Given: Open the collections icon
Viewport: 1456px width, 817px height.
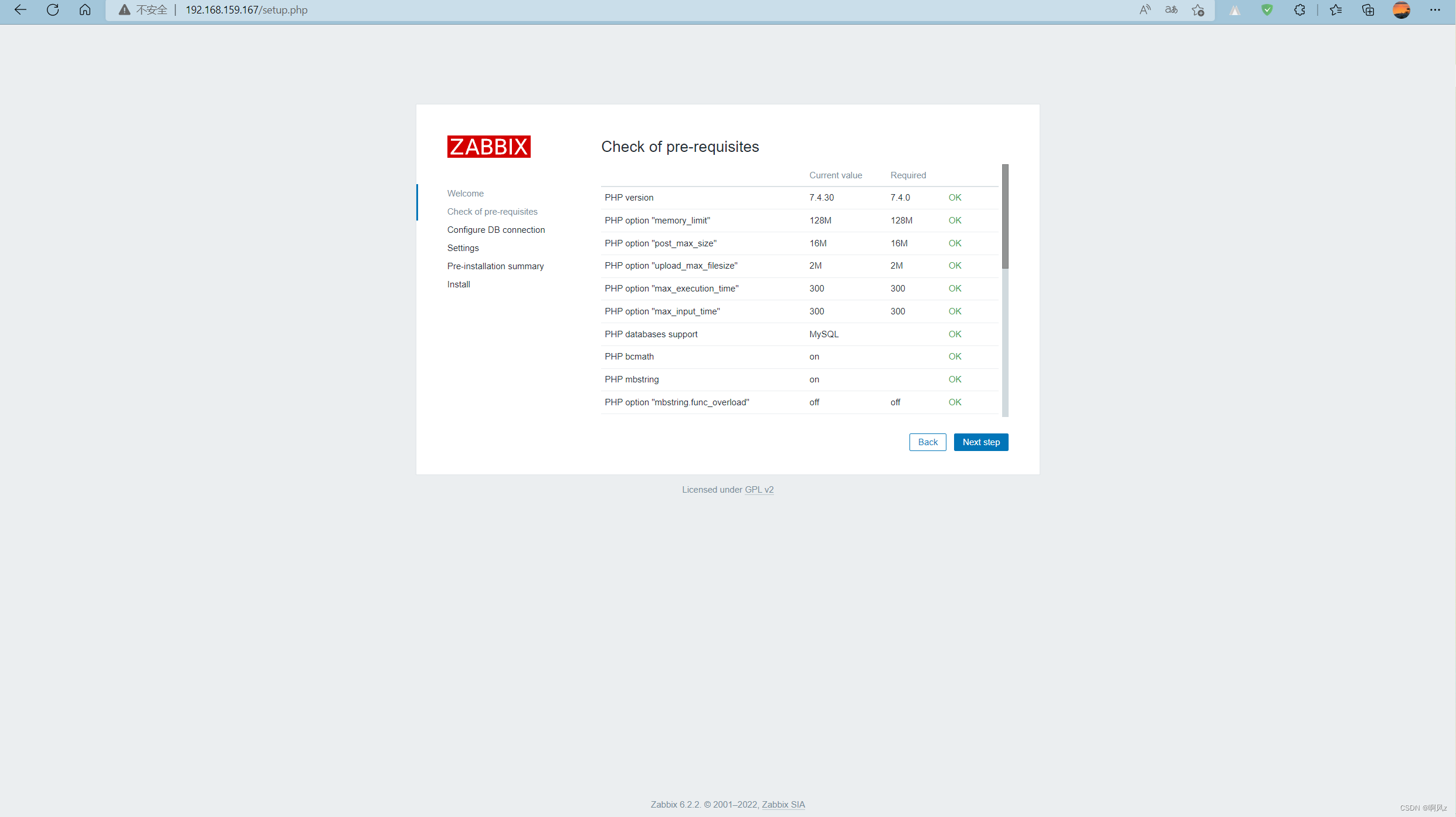Looking at the screenshot, I should pyautogui.click(x=1368, y=10).
